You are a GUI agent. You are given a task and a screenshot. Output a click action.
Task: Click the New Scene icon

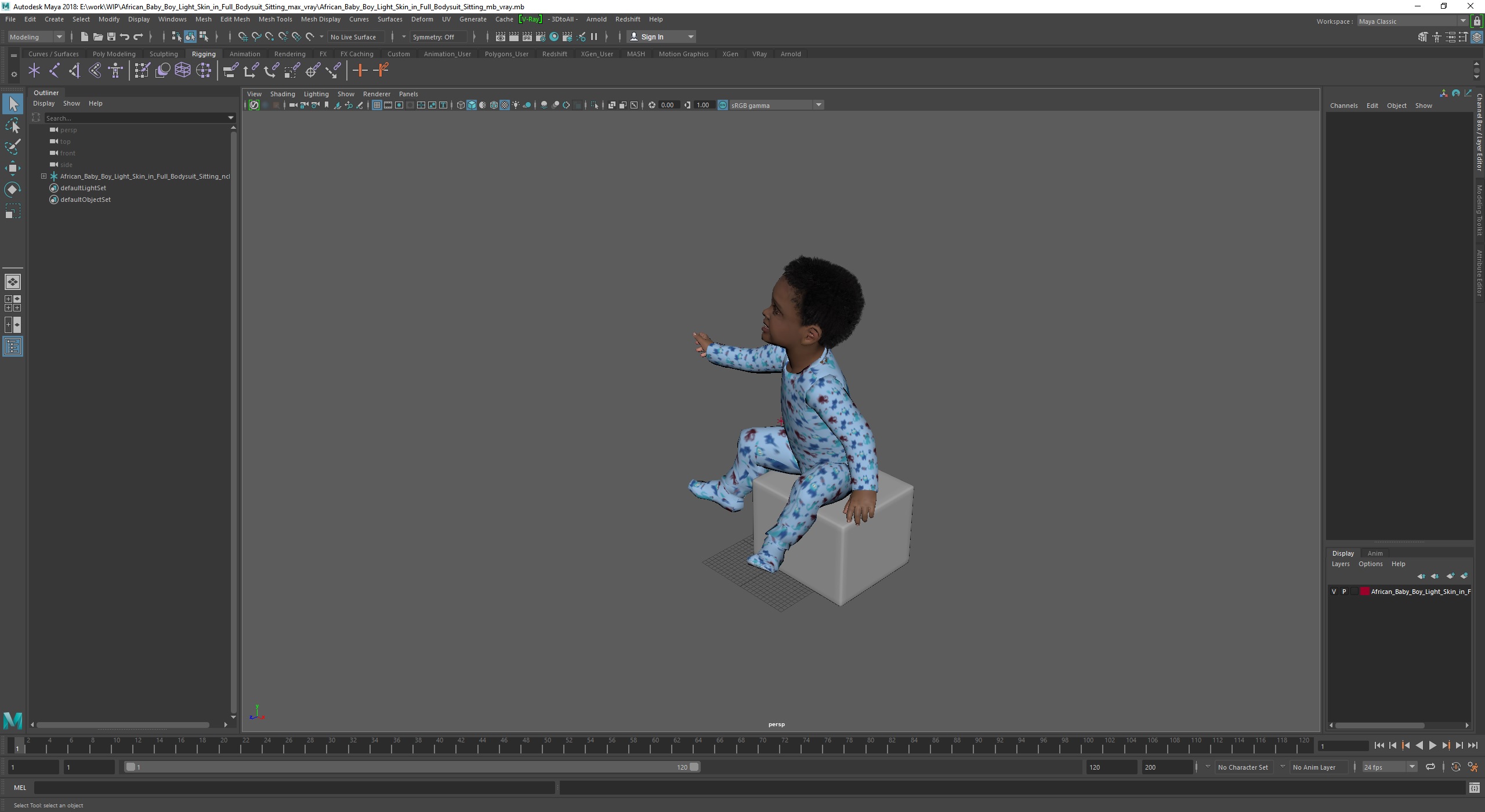[84, 37]
